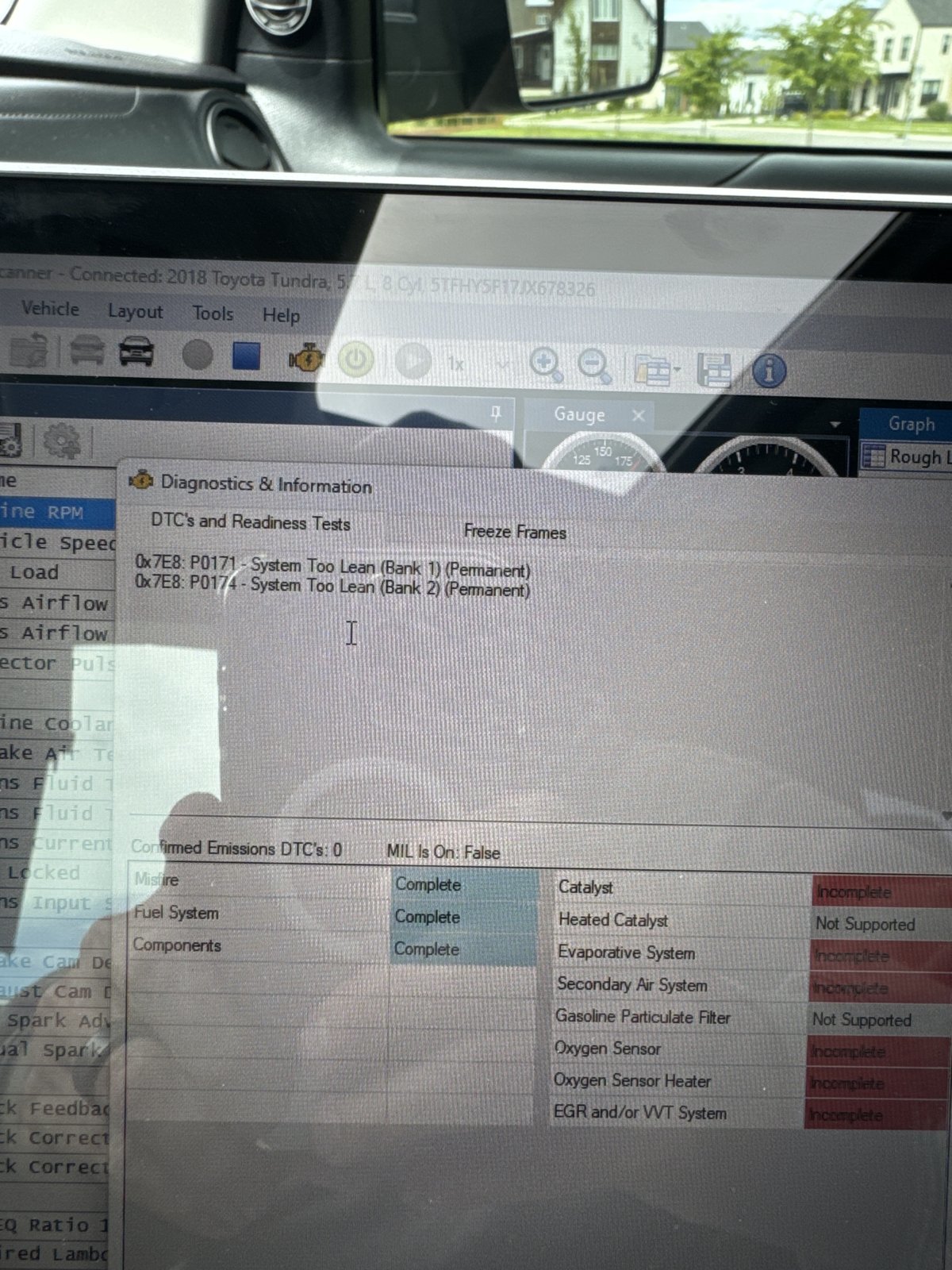
Task: Click the leftmost toolbar document refresh icon
Action: click(29, 352)
